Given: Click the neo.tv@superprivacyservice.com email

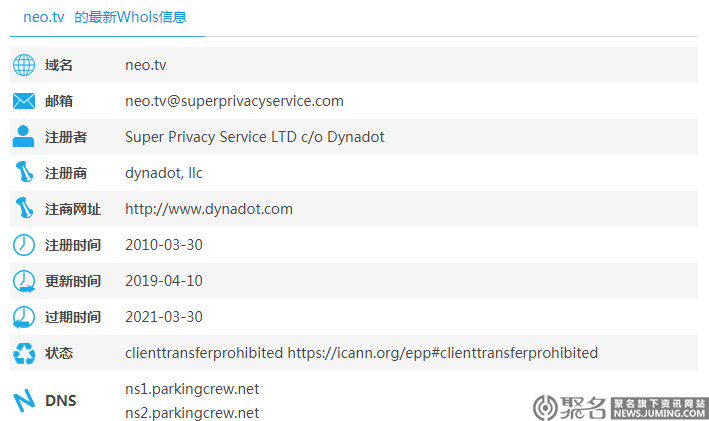Looking at the screenshot, I should pos(234,101).
